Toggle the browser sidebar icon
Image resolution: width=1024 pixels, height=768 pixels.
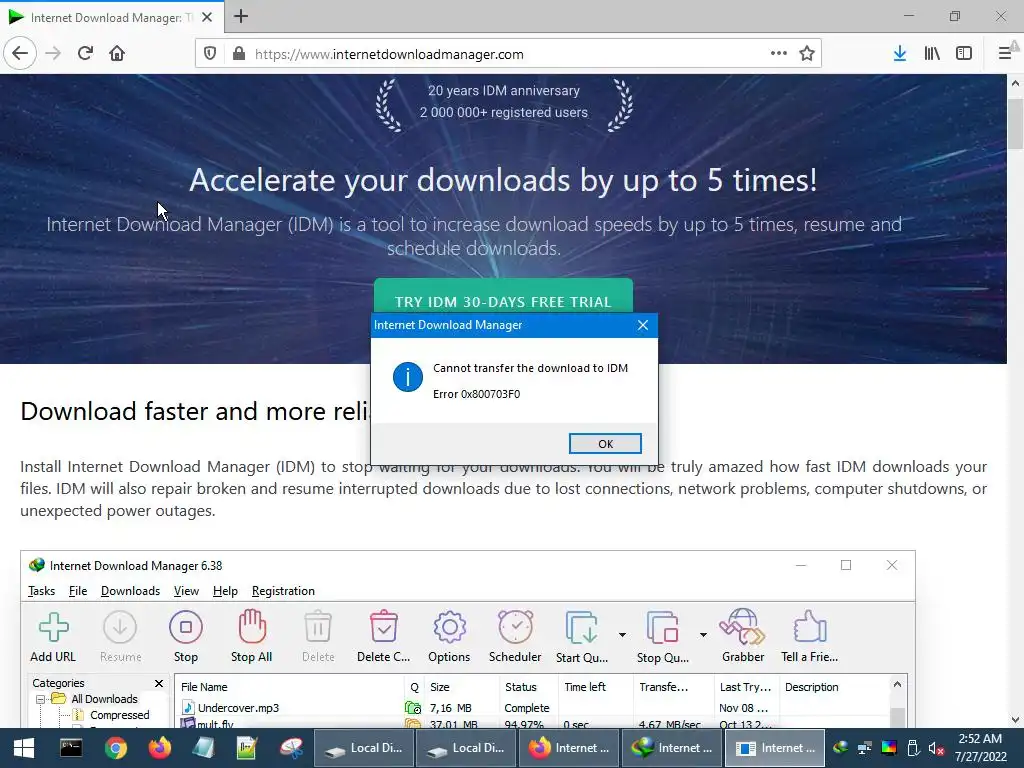click(964, 54)
